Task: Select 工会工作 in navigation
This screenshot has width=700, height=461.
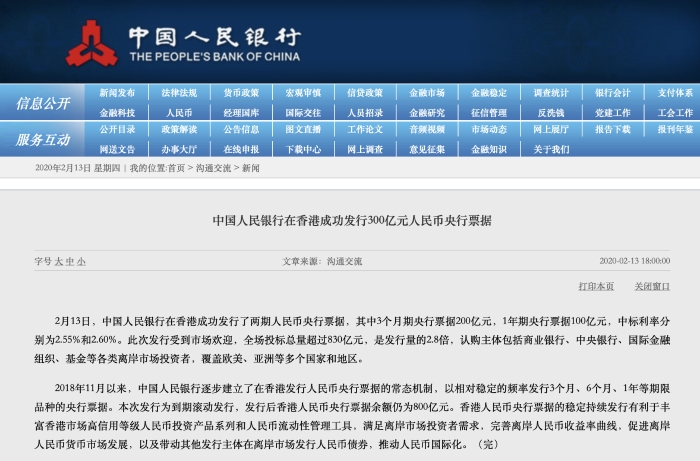Action: click(x=675, y=113)
